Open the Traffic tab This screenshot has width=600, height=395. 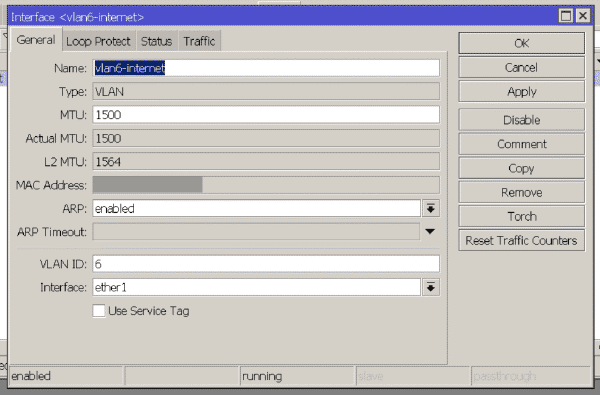pyautogui.click(x=199, y=41)
